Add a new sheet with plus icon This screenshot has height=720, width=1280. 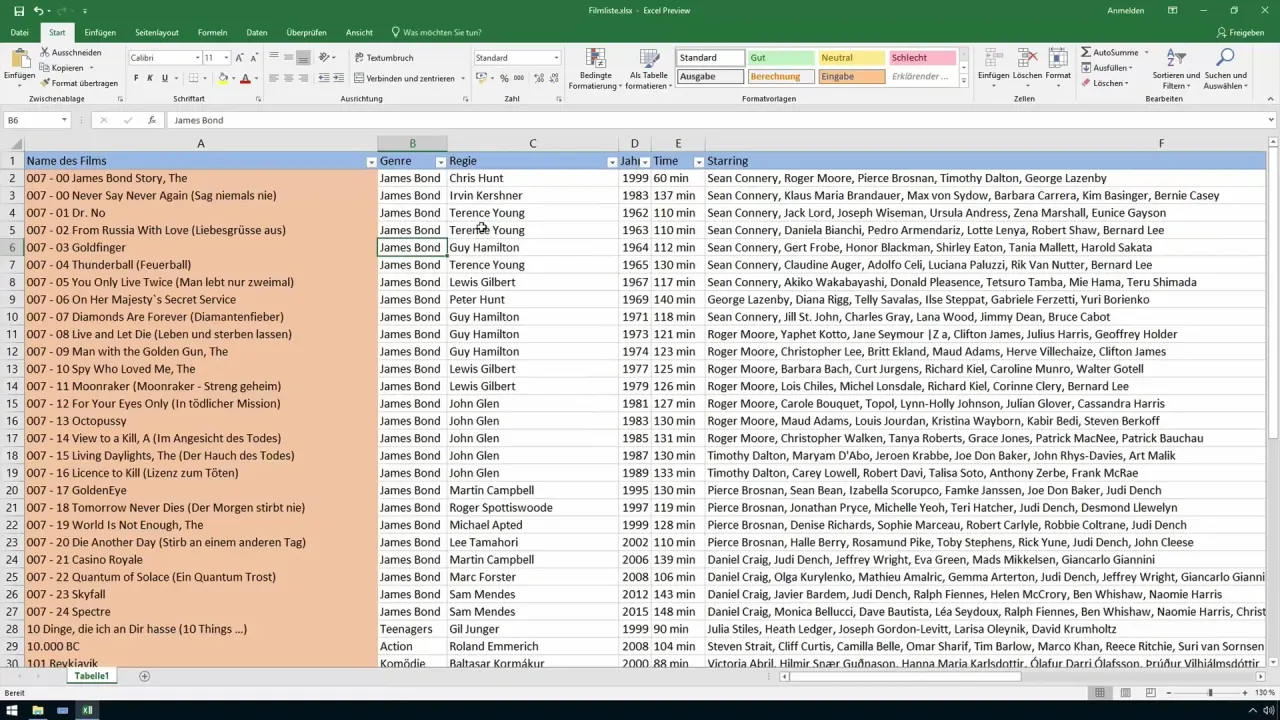click(x=144, y=676)
